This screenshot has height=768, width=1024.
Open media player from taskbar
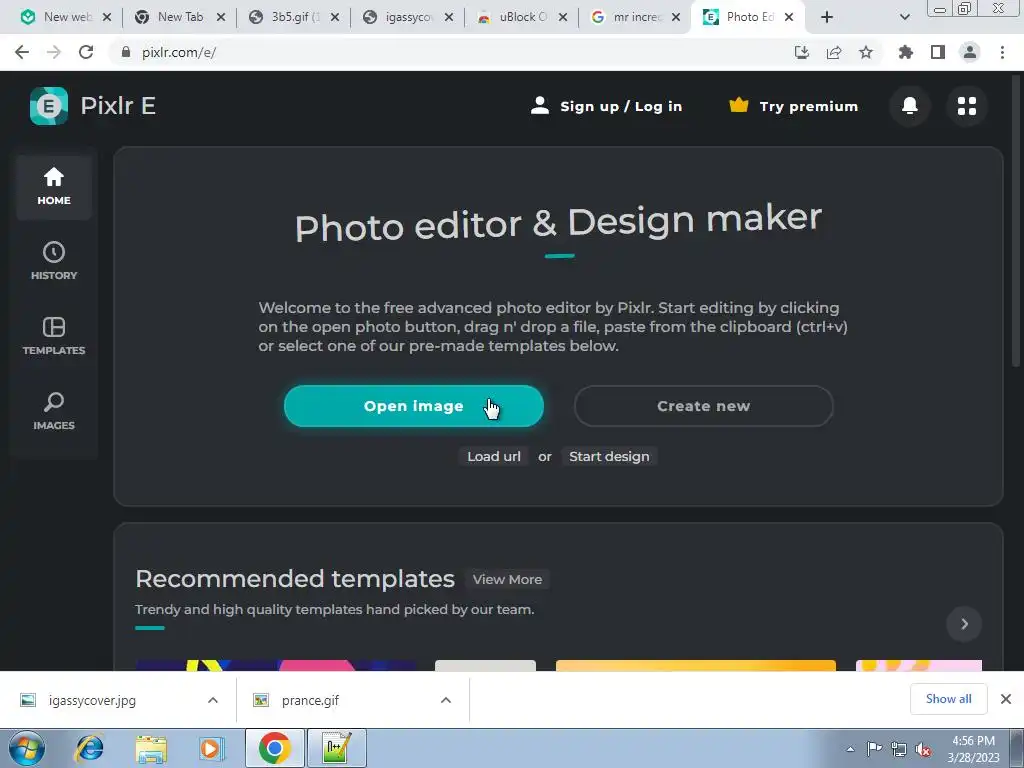point(211,748)
